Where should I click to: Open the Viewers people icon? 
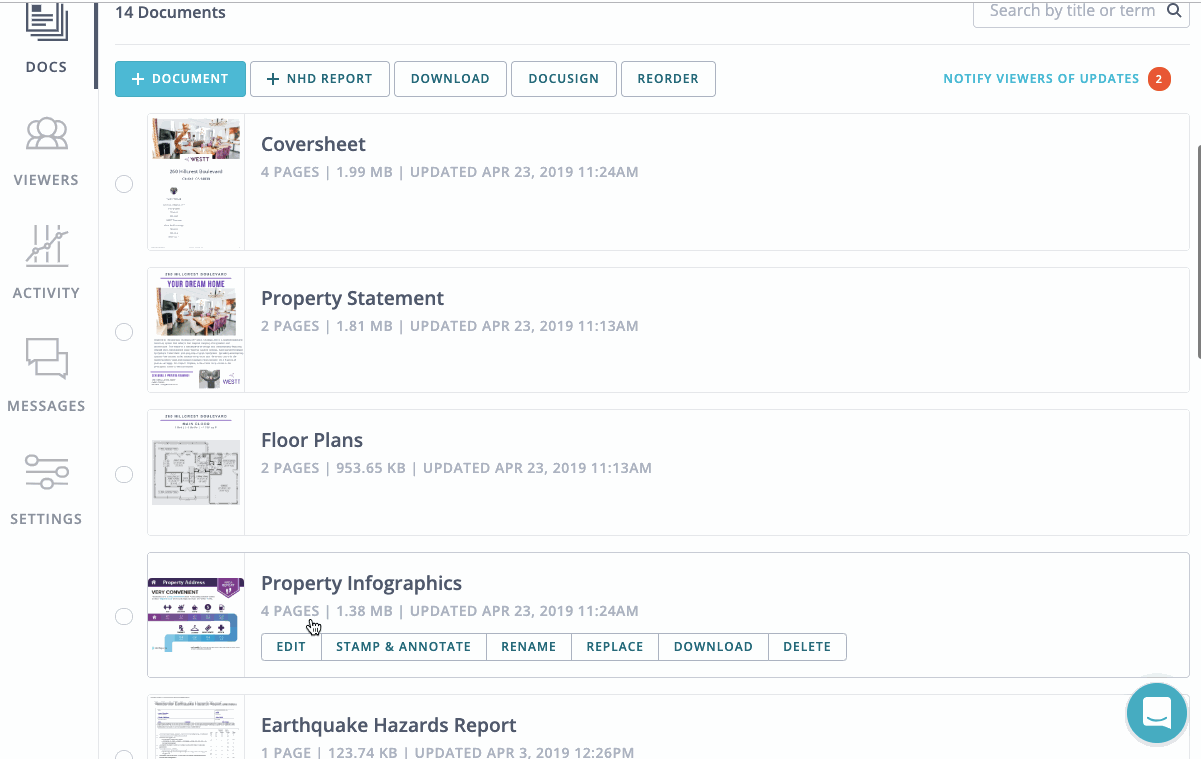click(46, 135)
